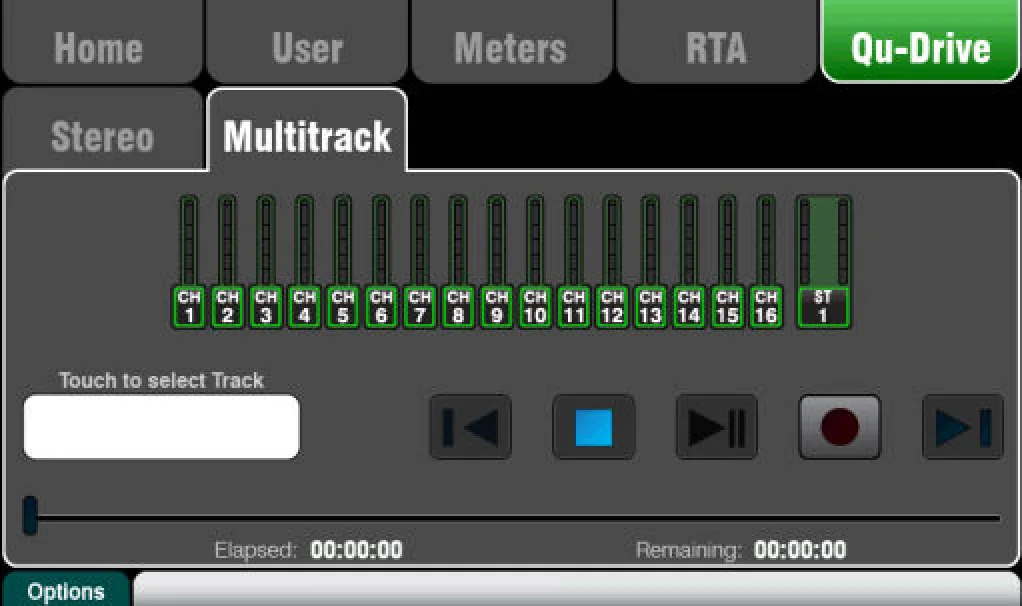
Task: Select the CH 15 track box
Action: pos(727,306)
